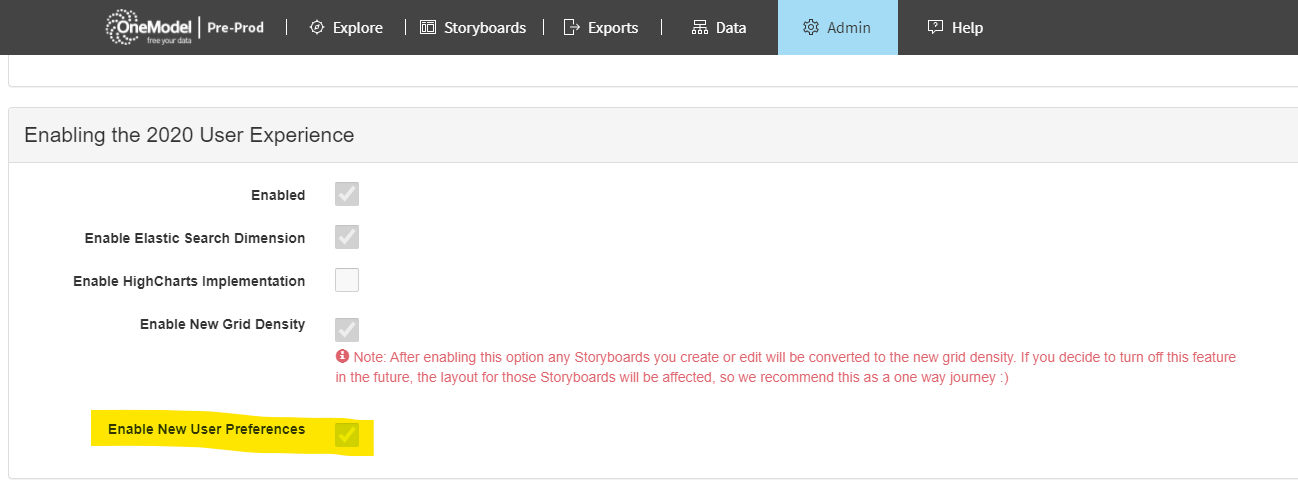Click the 'Enabling the 2020 User Experience' header
1298x487 pixels.
point(189,134)
